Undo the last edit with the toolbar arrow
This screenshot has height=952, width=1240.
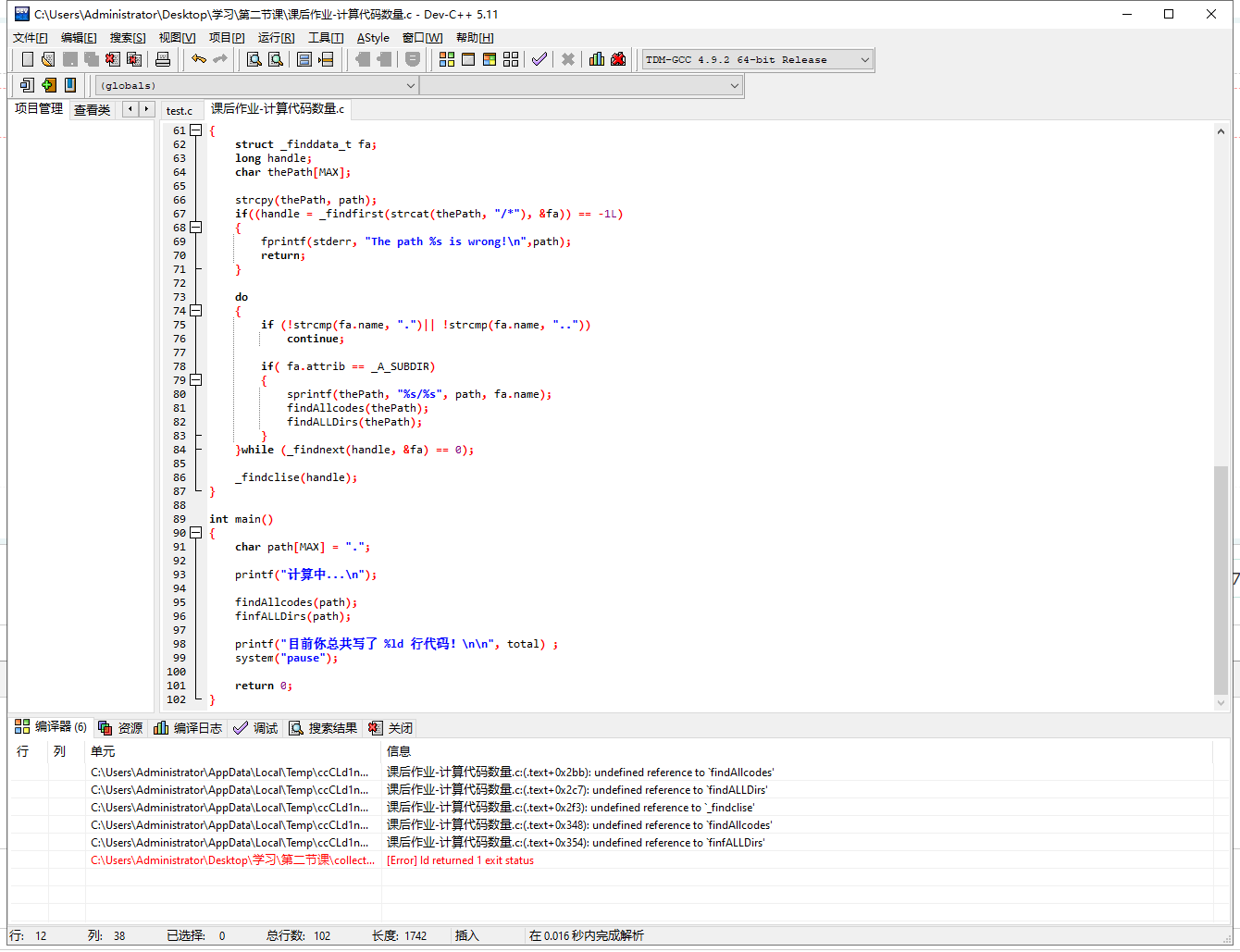198,59
